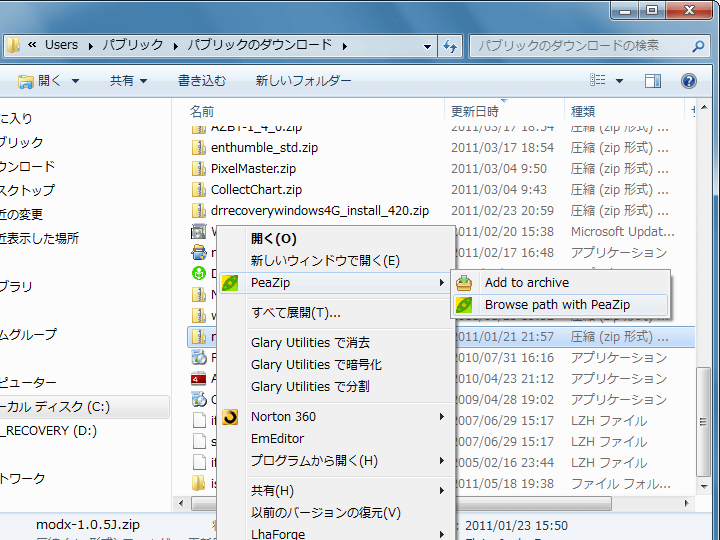Sort by the 更新日時 column header

(x=475, y=111)
